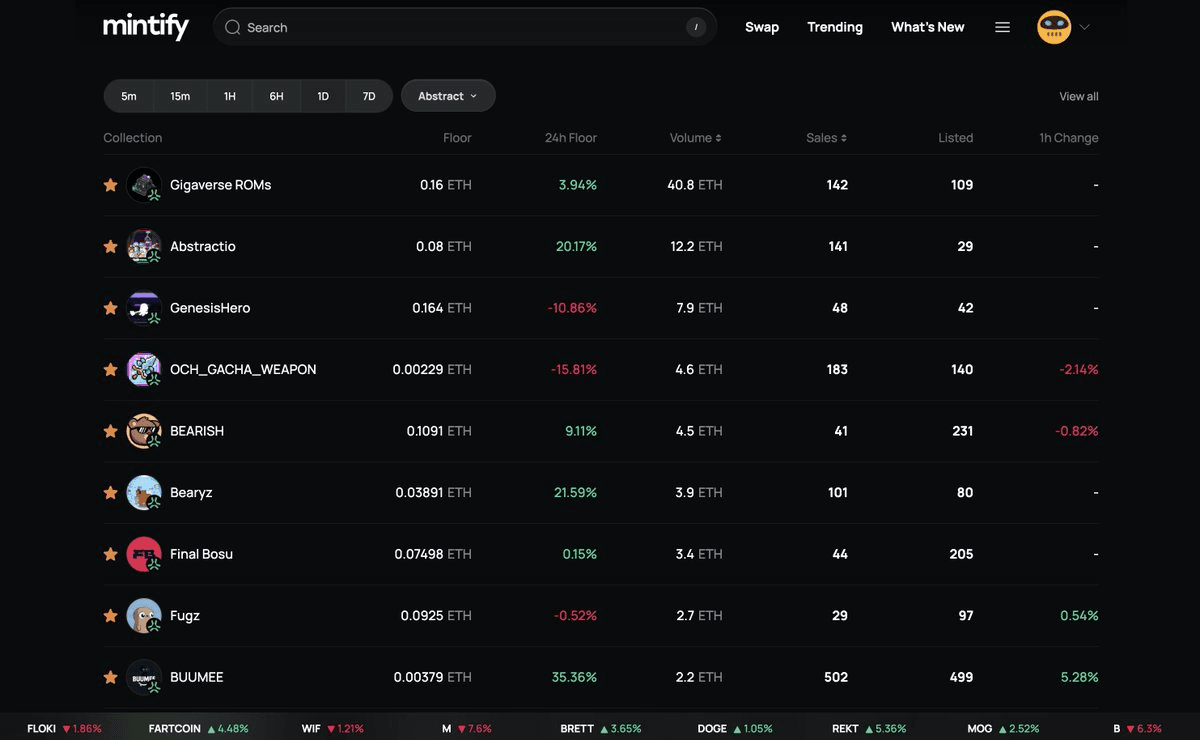
Task: Sort by the Sales column
Action: 827,138
